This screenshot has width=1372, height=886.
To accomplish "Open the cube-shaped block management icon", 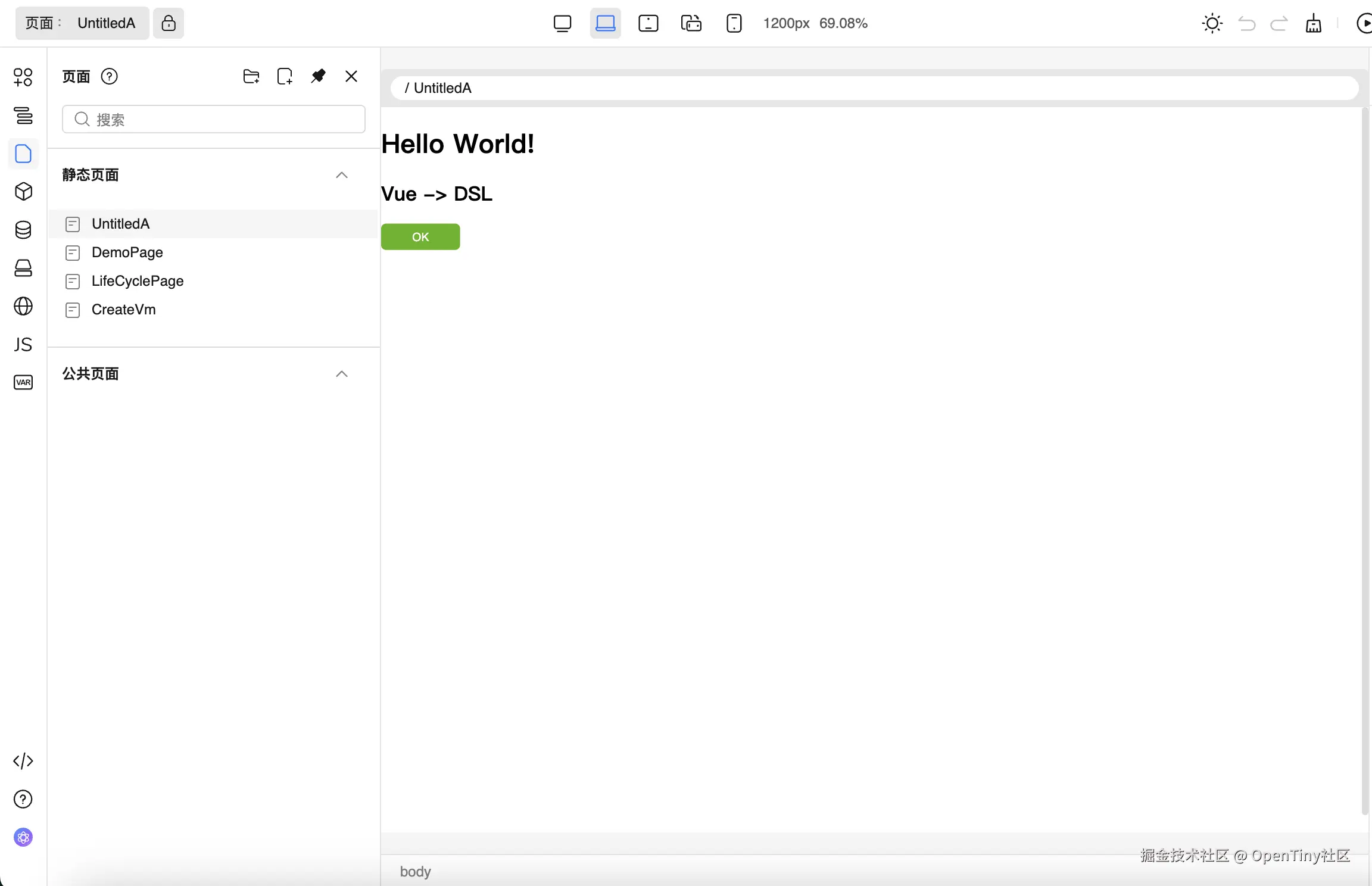I will tap(23, 192).
